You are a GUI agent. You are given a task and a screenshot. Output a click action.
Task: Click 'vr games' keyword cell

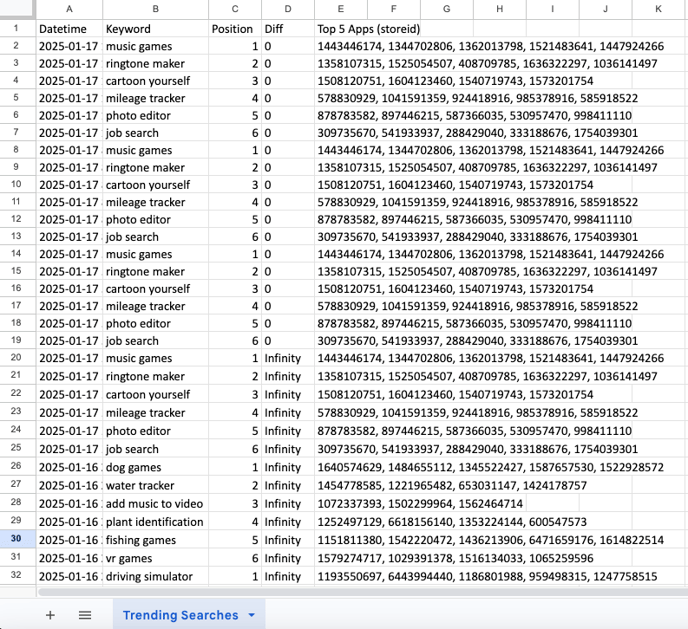click(x=155, y=558)
